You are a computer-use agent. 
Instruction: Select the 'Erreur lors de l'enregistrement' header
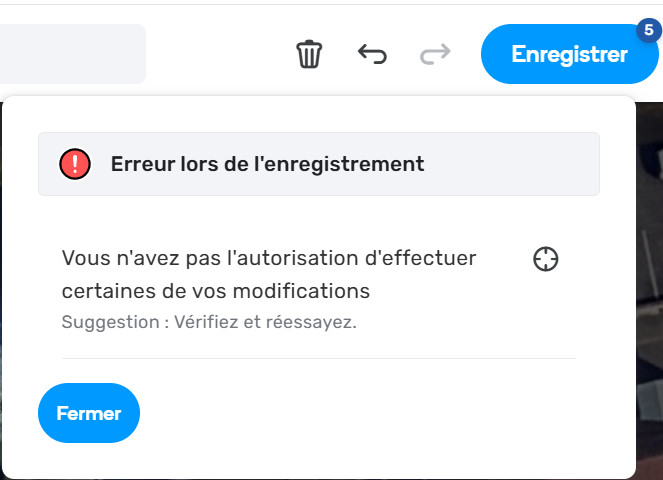coord(267,164)
